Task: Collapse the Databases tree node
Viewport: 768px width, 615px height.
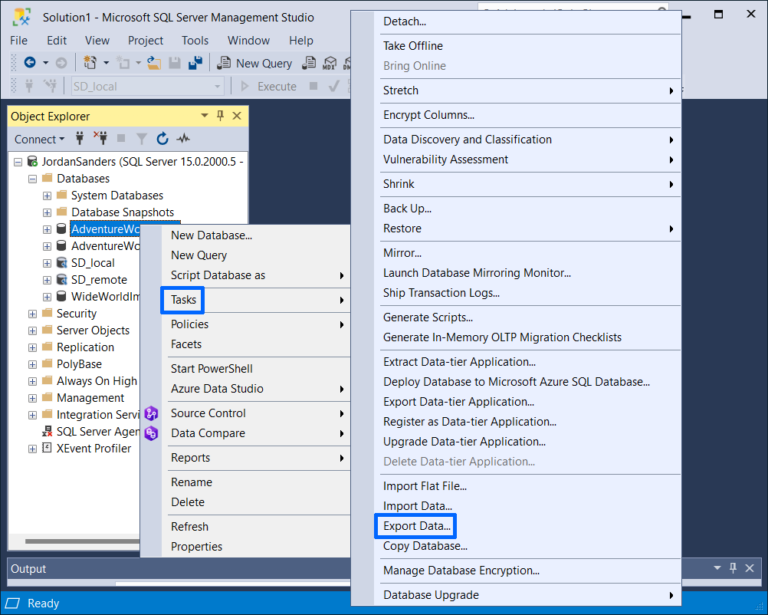Action: tap(32, 179)
